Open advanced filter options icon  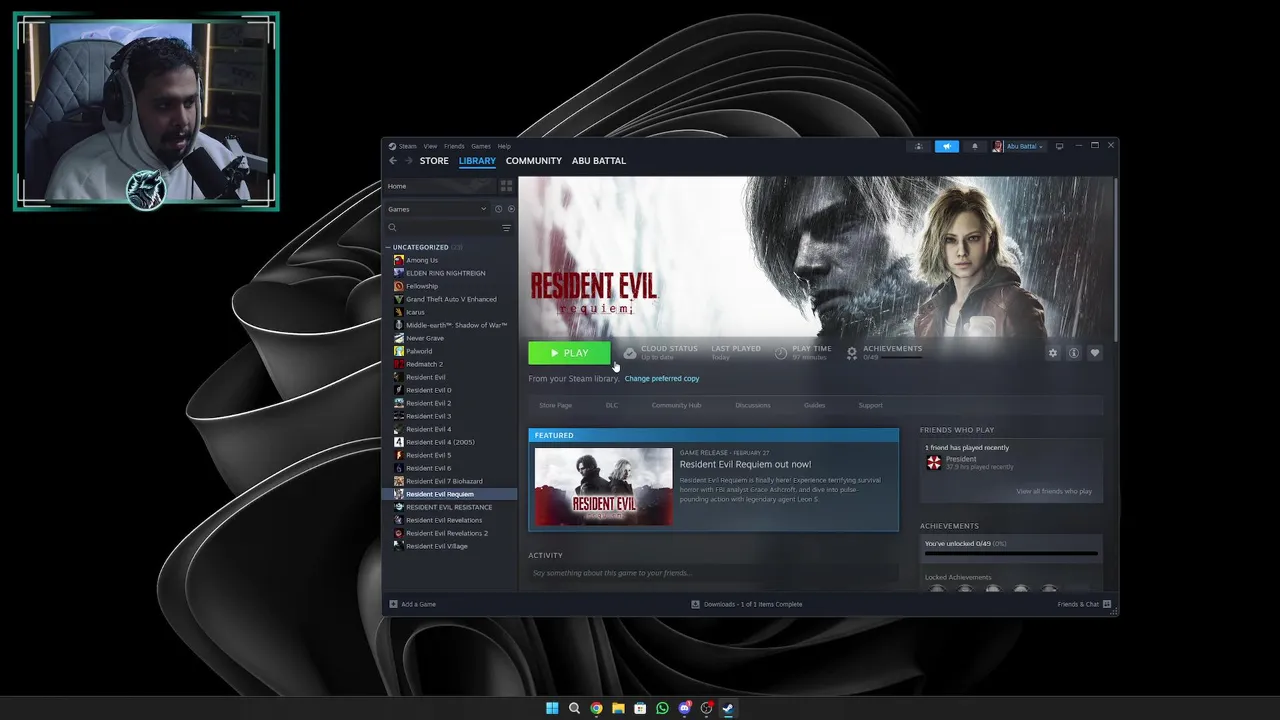(506, 228)
